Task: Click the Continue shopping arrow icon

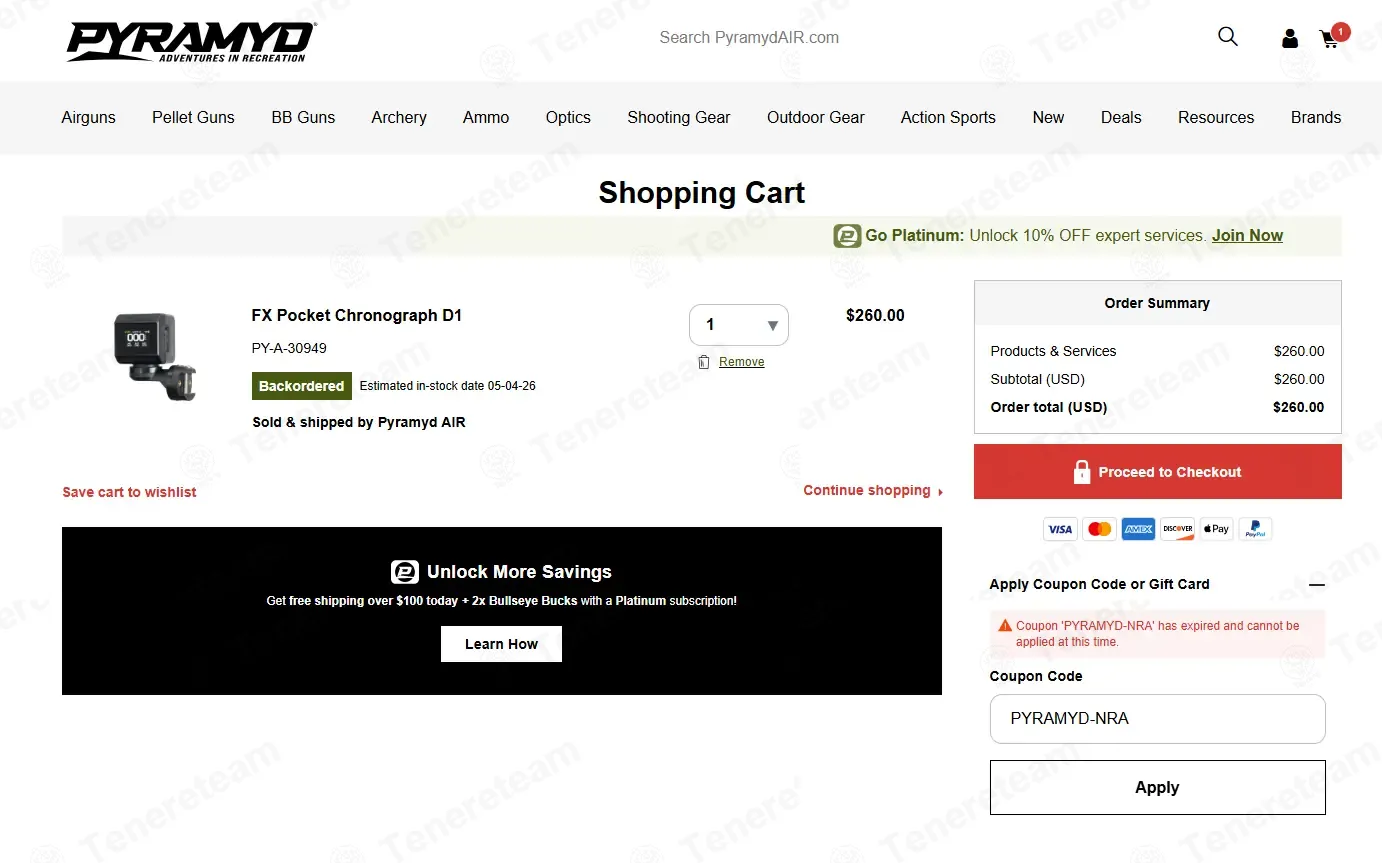Action: 940,492
